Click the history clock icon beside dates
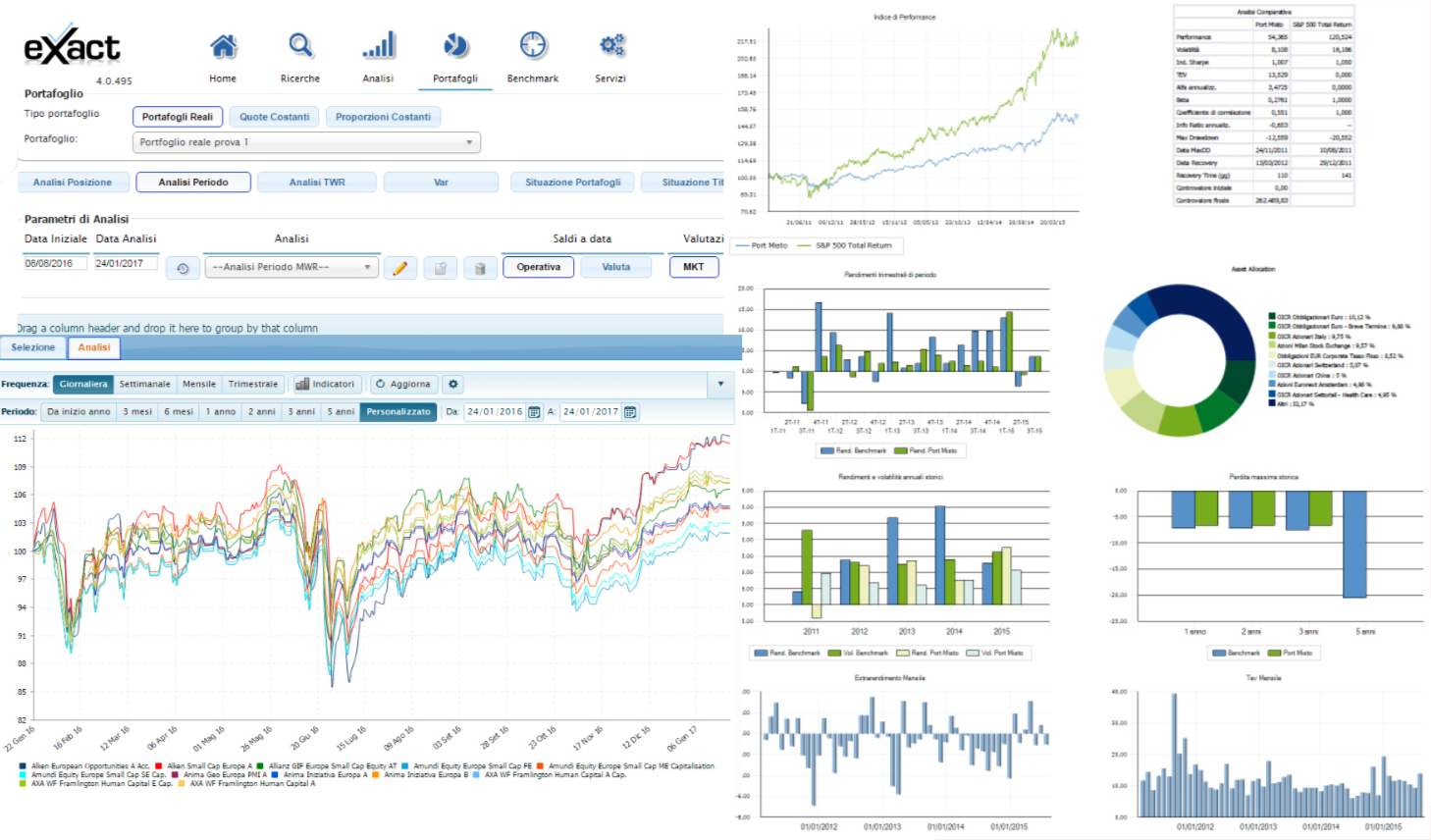This screenshot has width=1431, height=840. tap(183, 268)
